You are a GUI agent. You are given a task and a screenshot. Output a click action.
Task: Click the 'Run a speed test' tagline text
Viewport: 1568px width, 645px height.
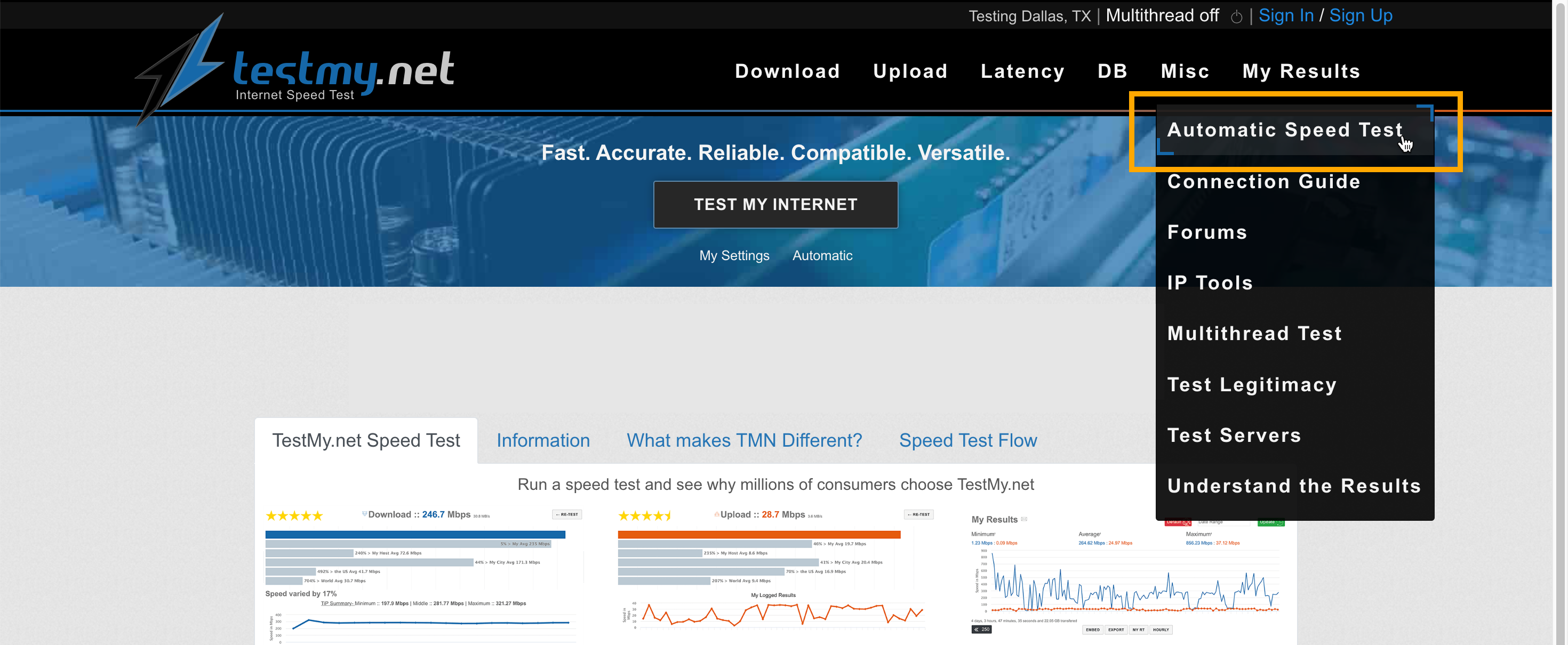[775, 485]
